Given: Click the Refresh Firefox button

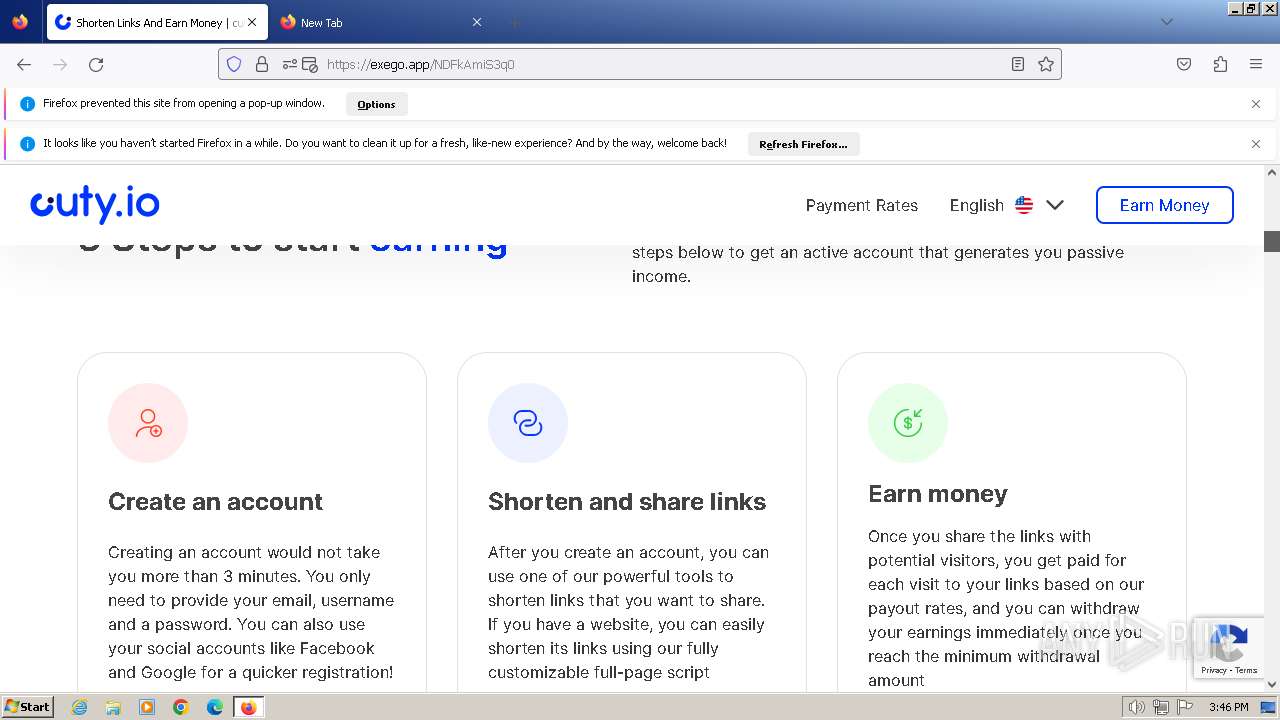Looking at the screenshot, I should pos(803,144).
